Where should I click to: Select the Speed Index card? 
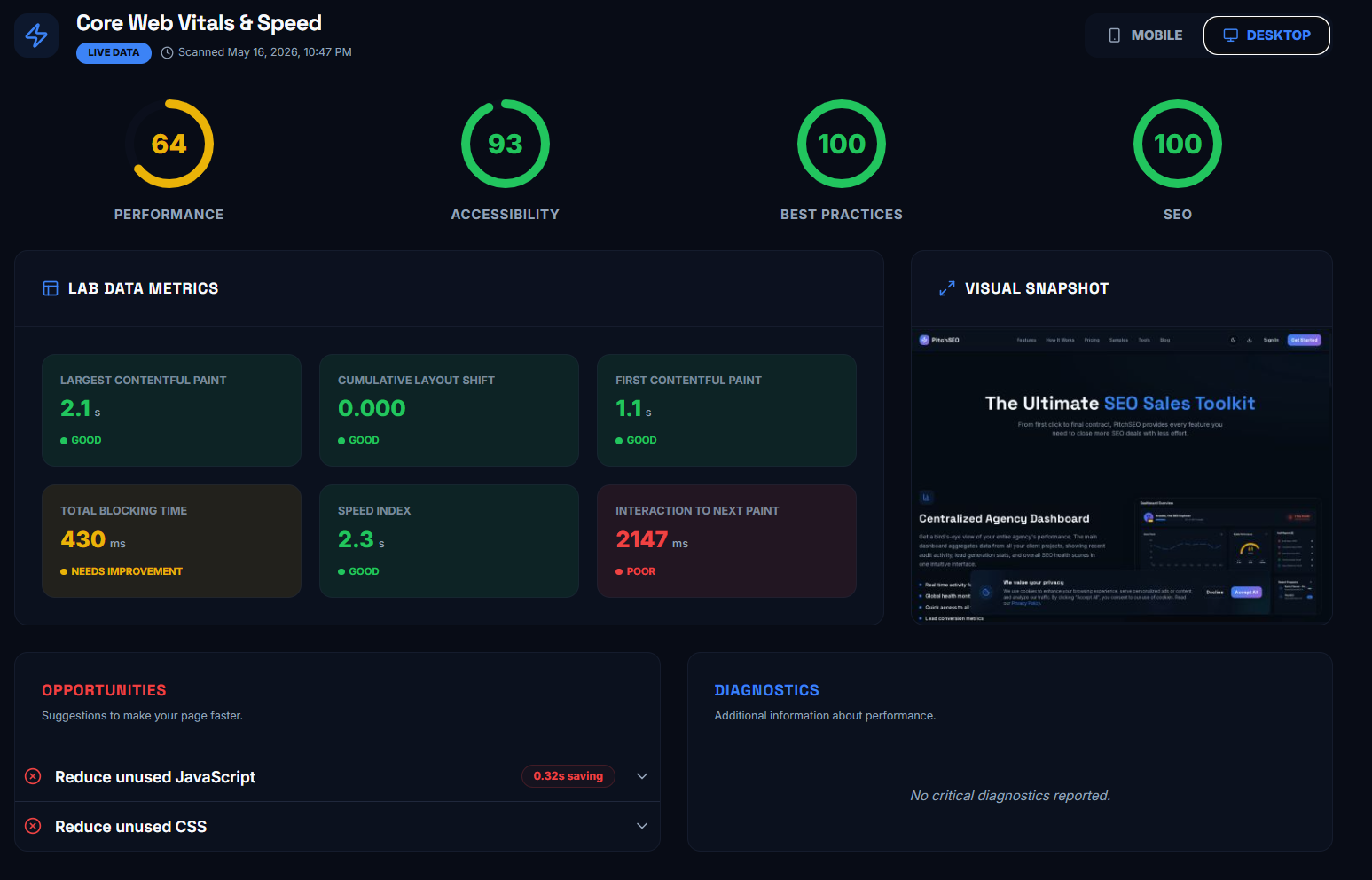[449, 541]
